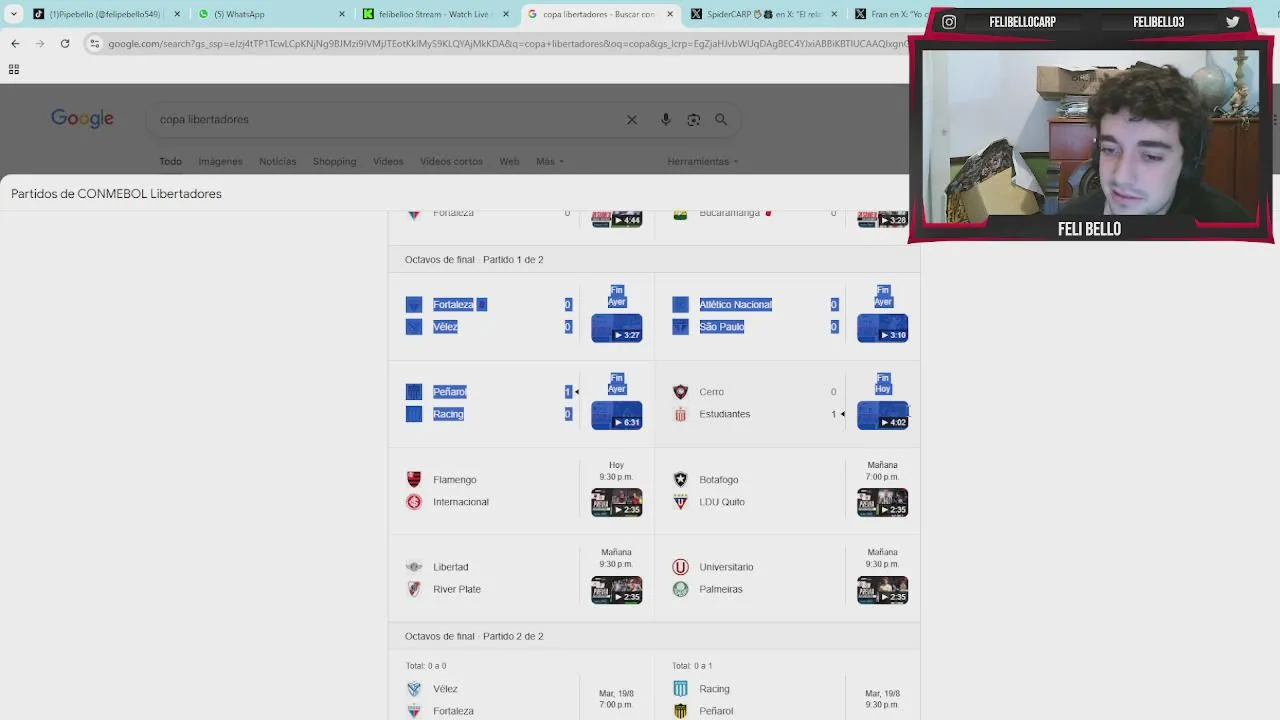
Task: Open the Flamengo team name
Action: point(454,479)
